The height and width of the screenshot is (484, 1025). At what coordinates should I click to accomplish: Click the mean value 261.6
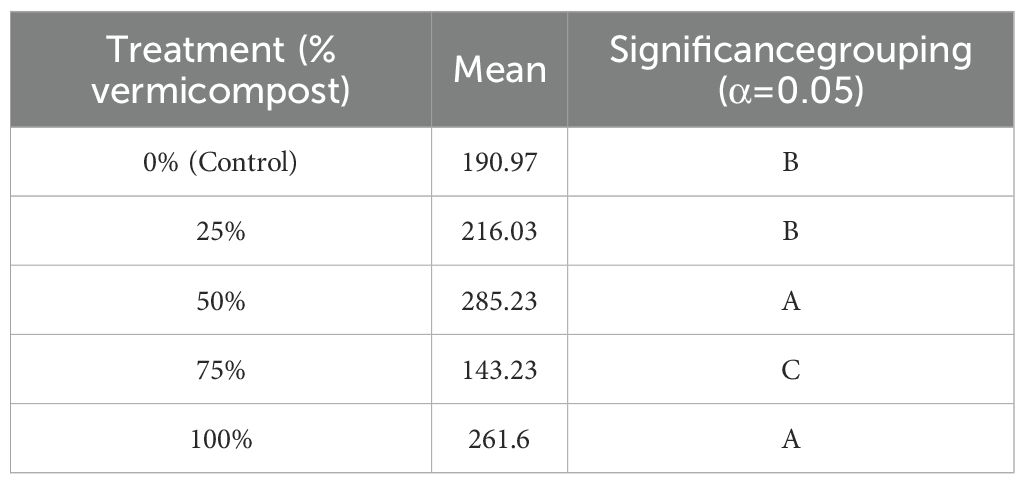pos(500,438)
